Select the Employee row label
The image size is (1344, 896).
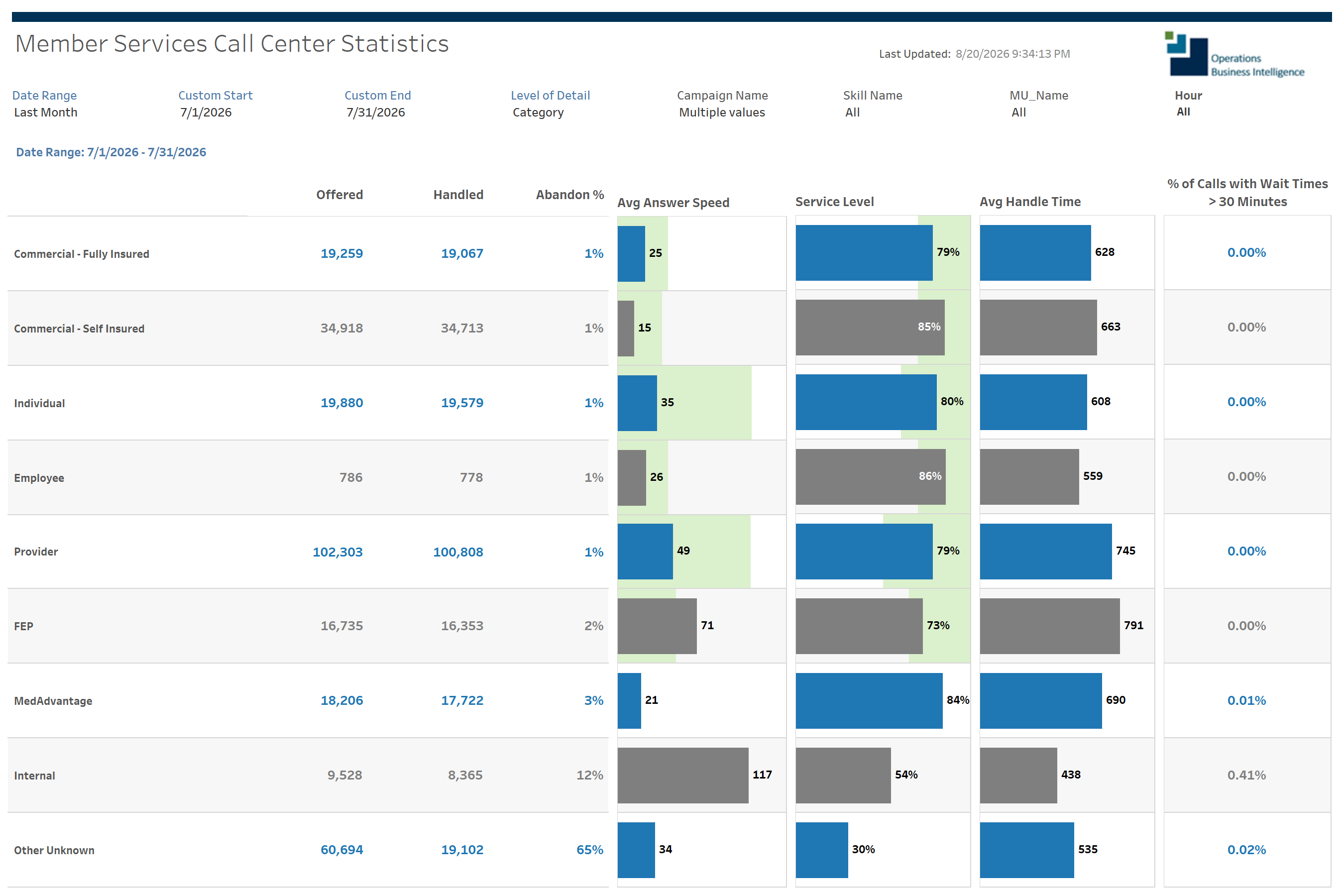click(39, 478)
